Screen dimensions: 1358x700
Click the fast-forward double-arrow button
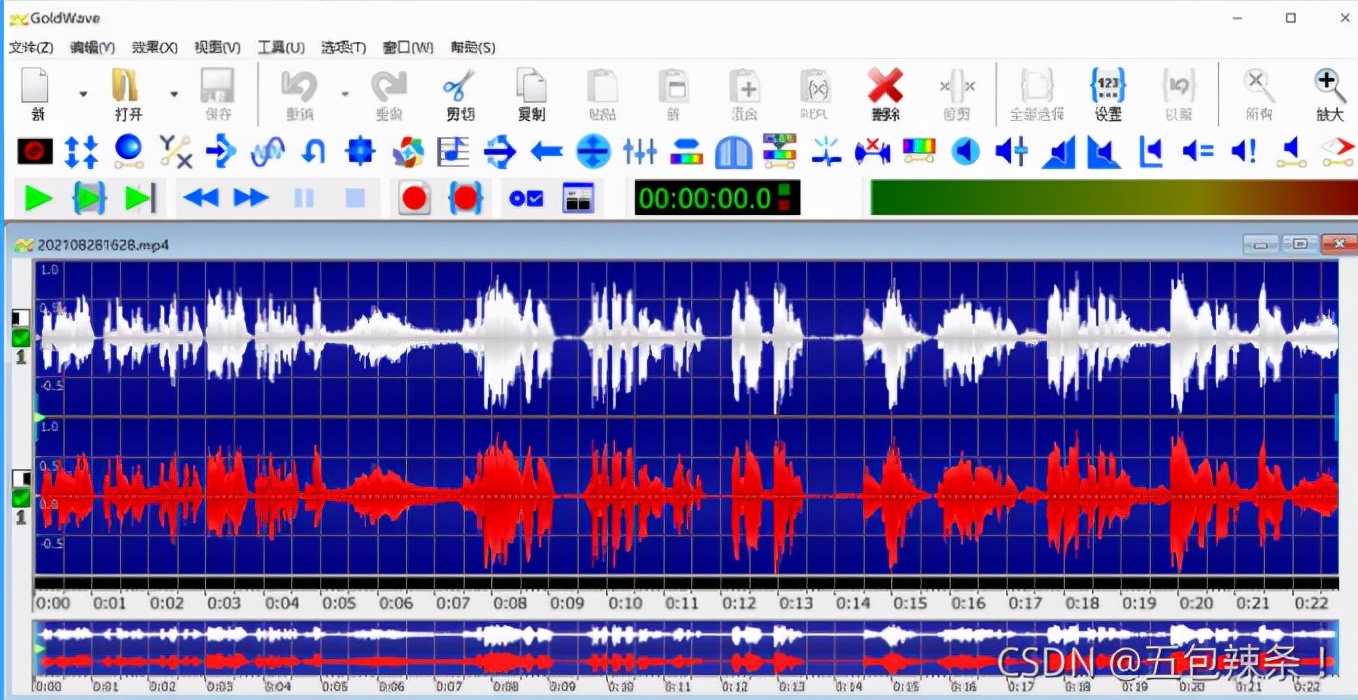[251, 198]
